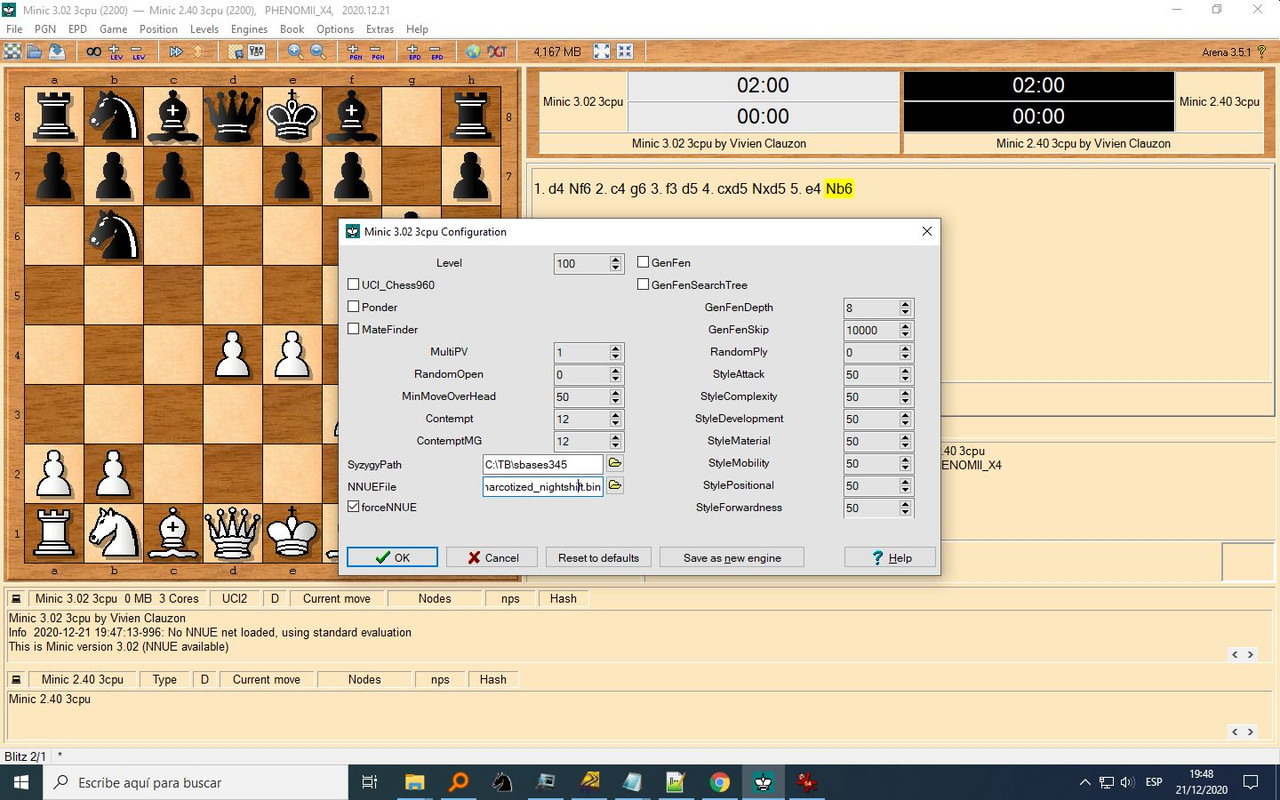Click the minus EPD toolbar icon
This screenshot has height=800, width=1280.
pyautogui.click(x=436, y=51)
